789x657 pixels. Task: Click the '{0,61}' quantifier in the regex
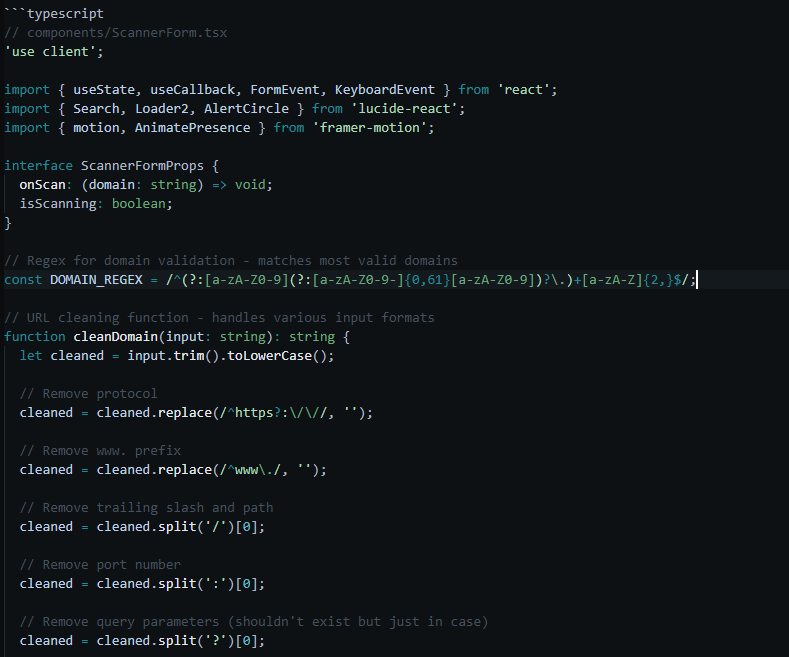tap(427, 280)
